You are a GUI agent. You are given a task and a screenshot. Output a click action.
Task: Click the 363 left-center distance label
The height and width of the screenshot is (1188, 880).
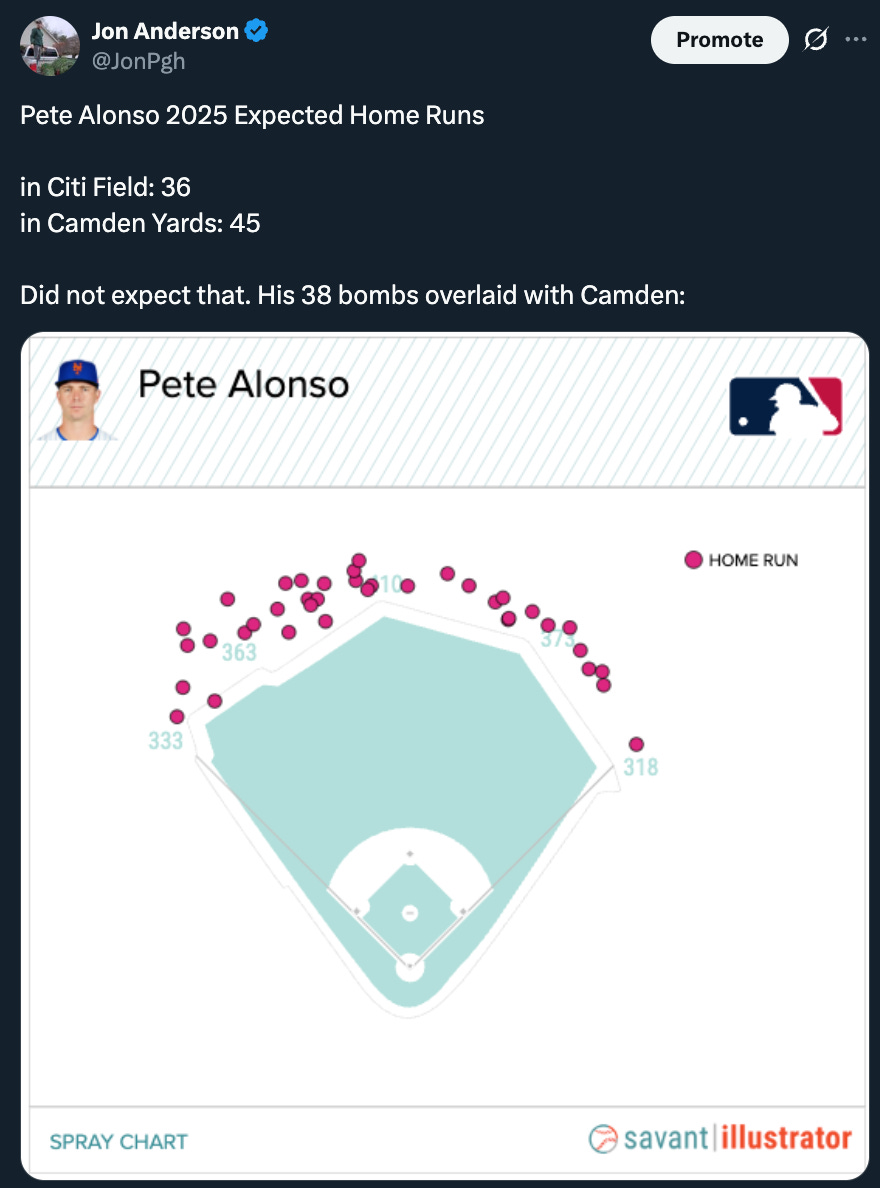pyautogui.click(x=239, y=652)
